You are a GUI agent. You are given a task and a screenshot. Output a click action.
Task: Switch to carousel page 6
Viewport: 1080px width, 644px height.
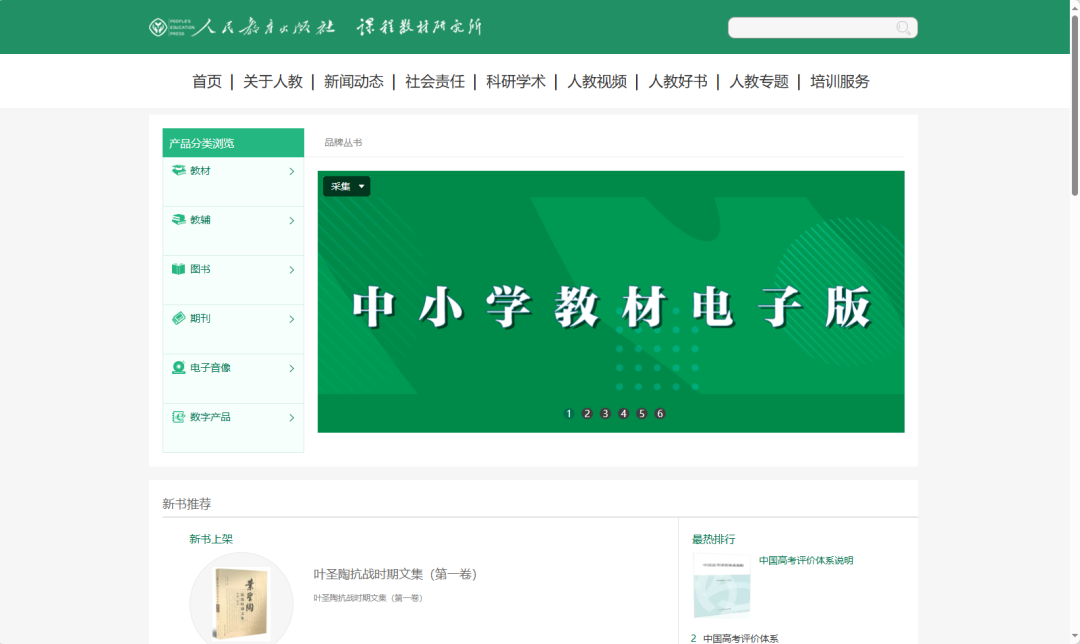(x=659, y=412)
